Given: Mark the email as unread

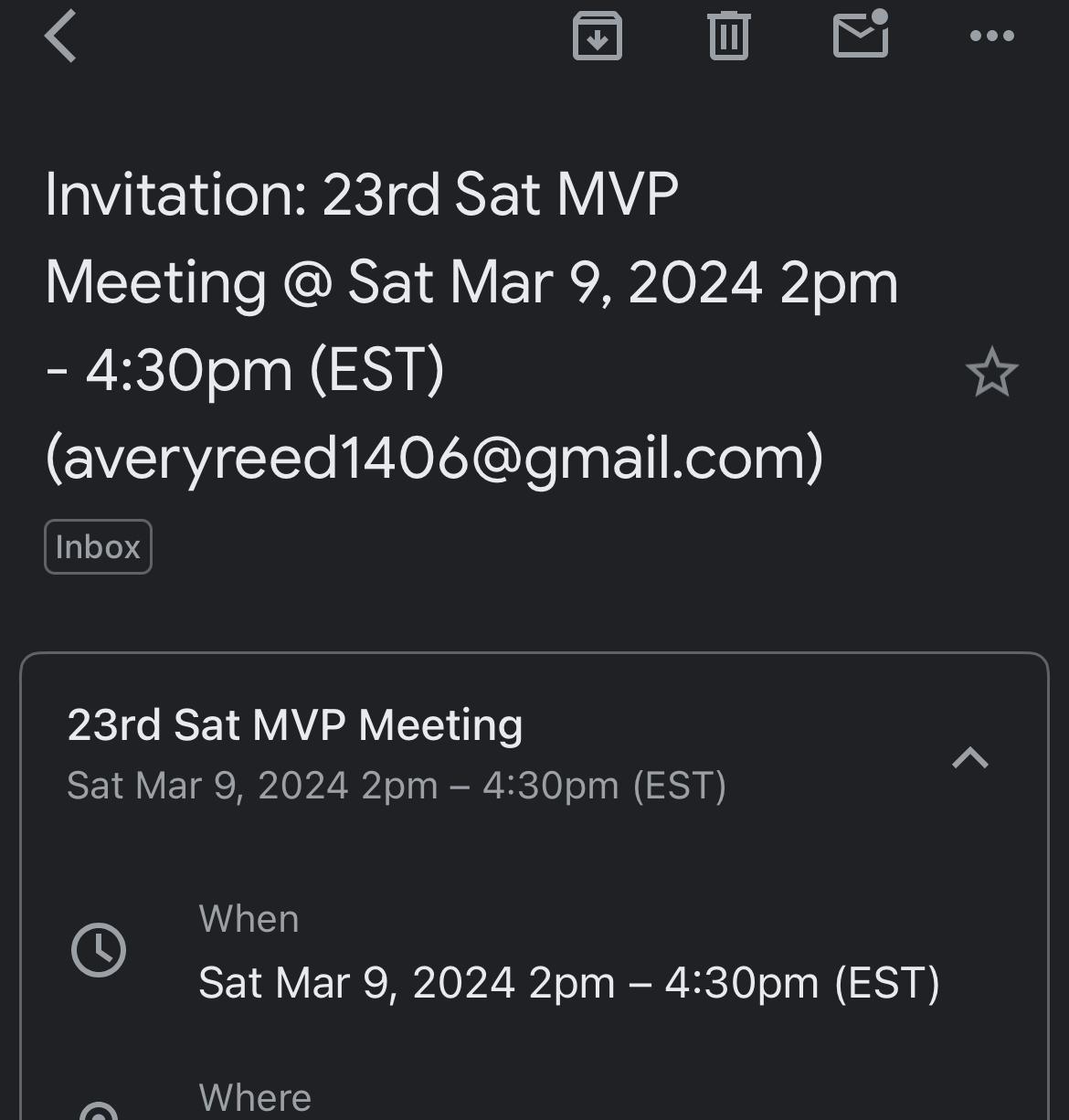Looking at the screenshot, I should click(x=861, y=37).
